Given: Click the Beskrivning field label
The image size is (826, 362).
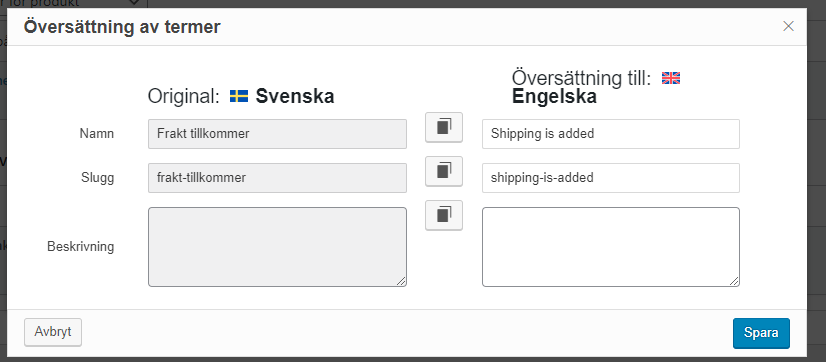Looking at the screenshot, I should click(x=81, y=246).
